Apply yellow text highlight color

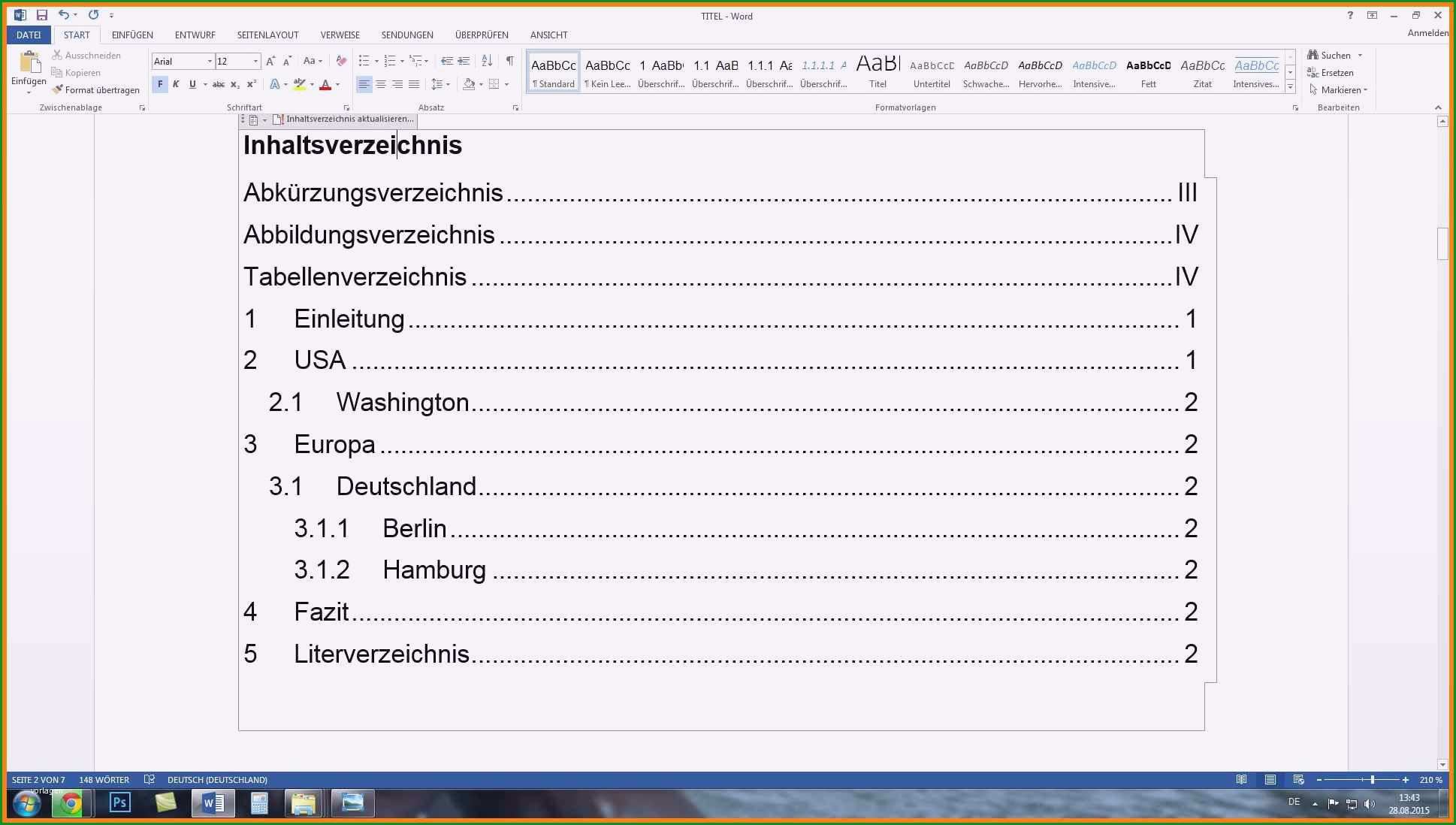tap(300, 85)
